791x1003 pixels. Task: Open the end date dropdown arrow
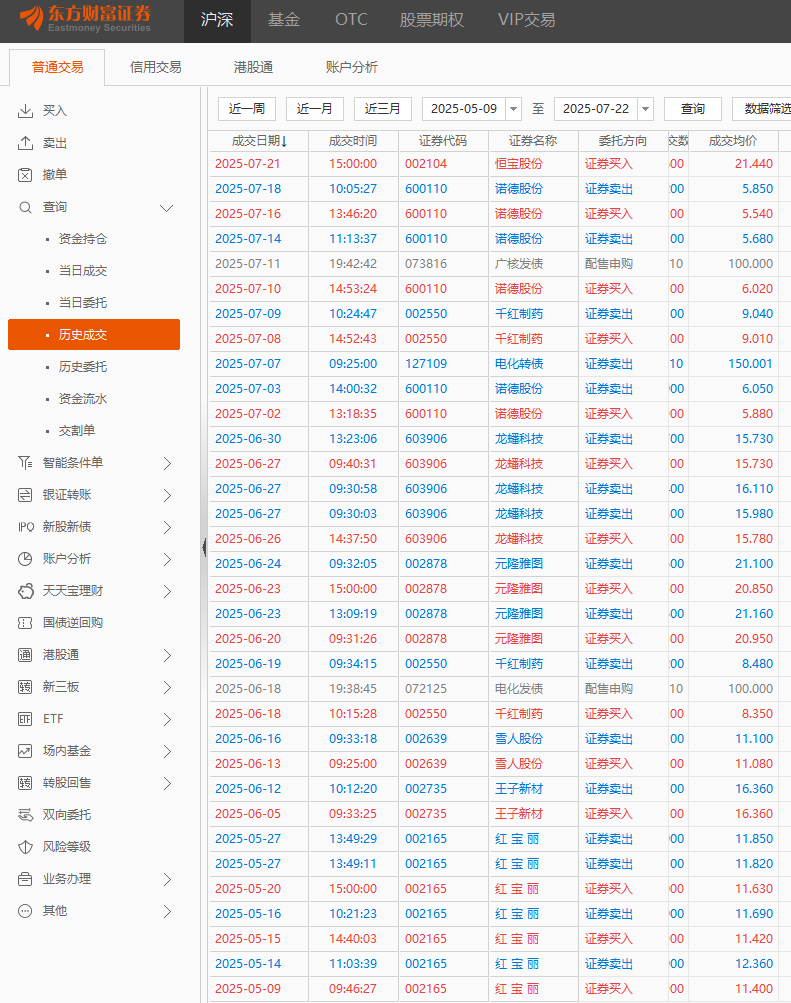pos(646,109)
